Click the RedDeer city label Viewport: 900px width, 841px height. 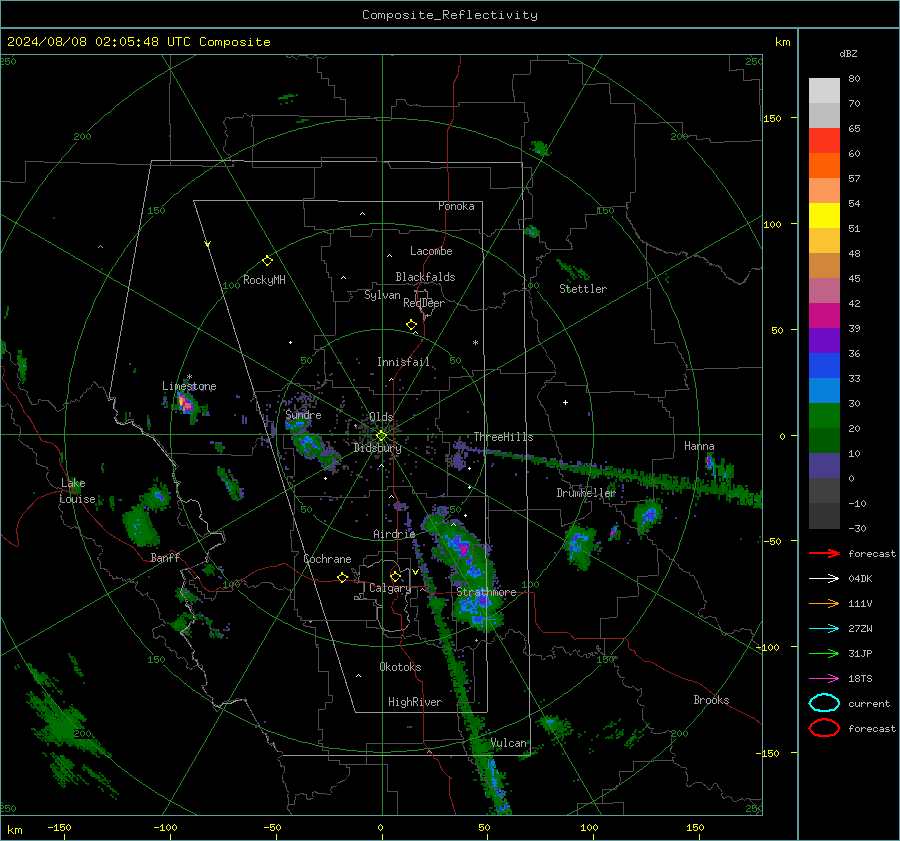[x=424, y=303]
